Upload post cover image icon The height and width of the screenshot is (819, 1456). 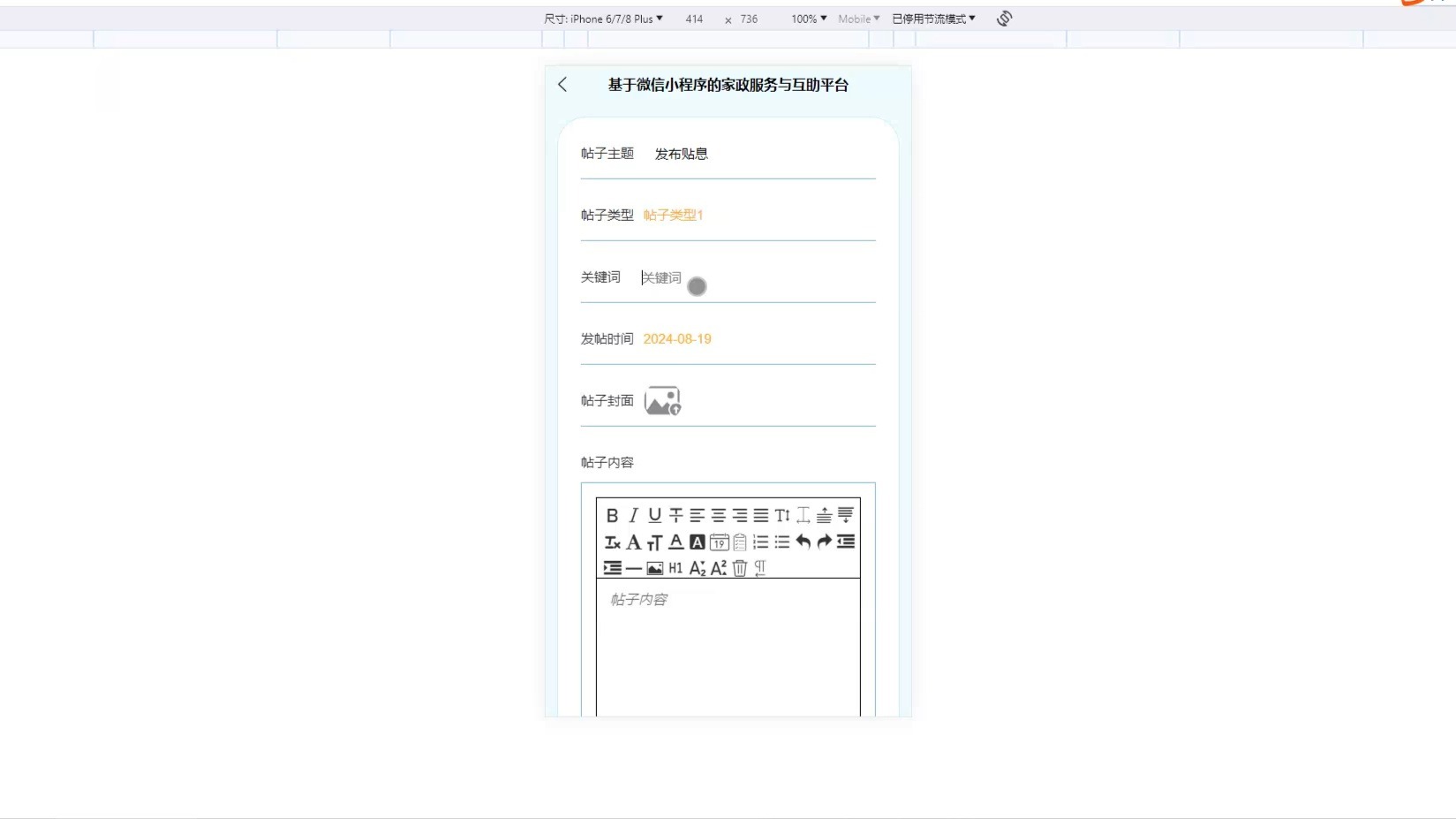pyautogui.click(x=662, y=401)
